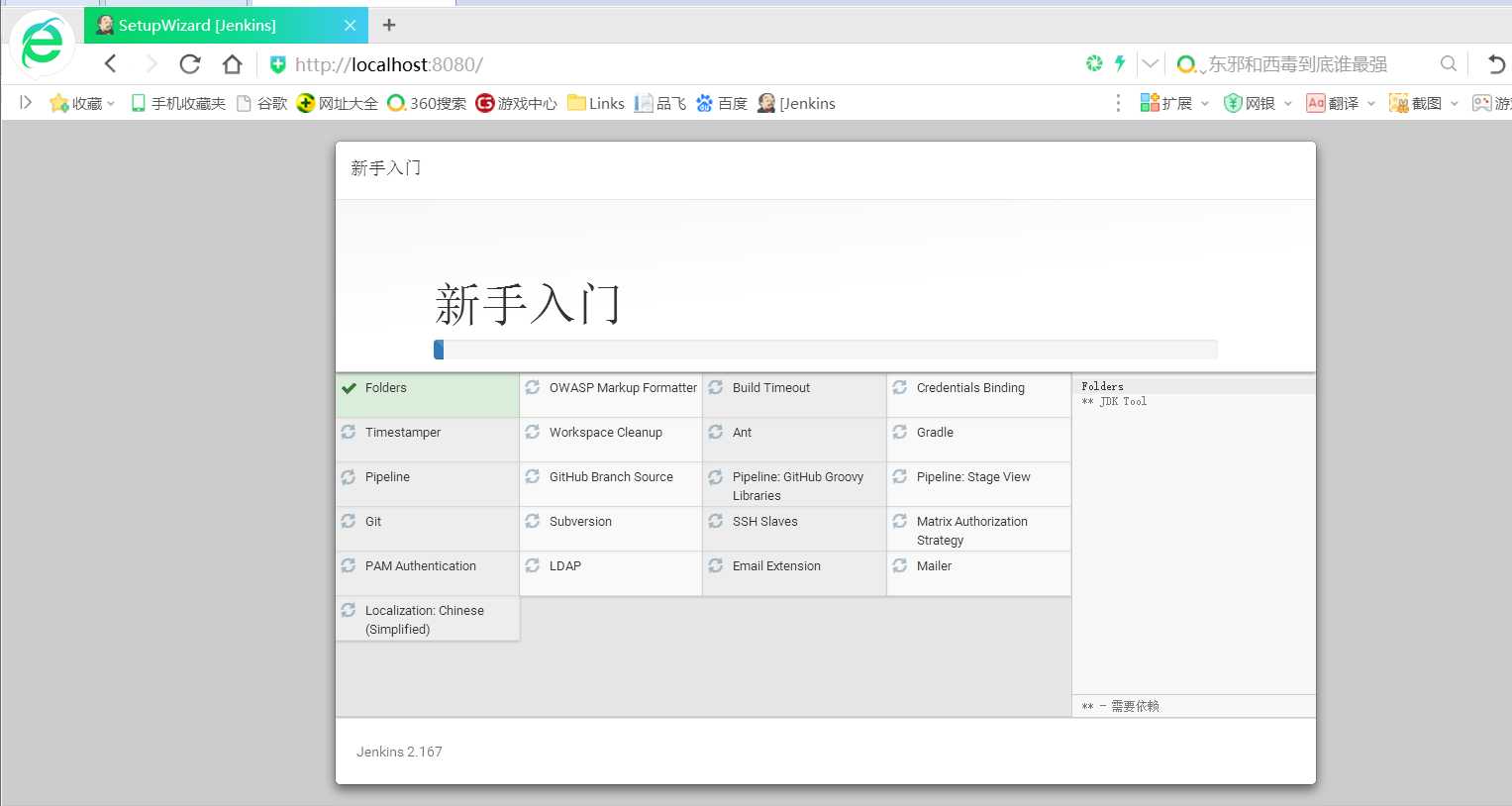Click the Gradle plugin sync icon
Viewport: 1512px width, 806px height.
[x=900, y=432]
